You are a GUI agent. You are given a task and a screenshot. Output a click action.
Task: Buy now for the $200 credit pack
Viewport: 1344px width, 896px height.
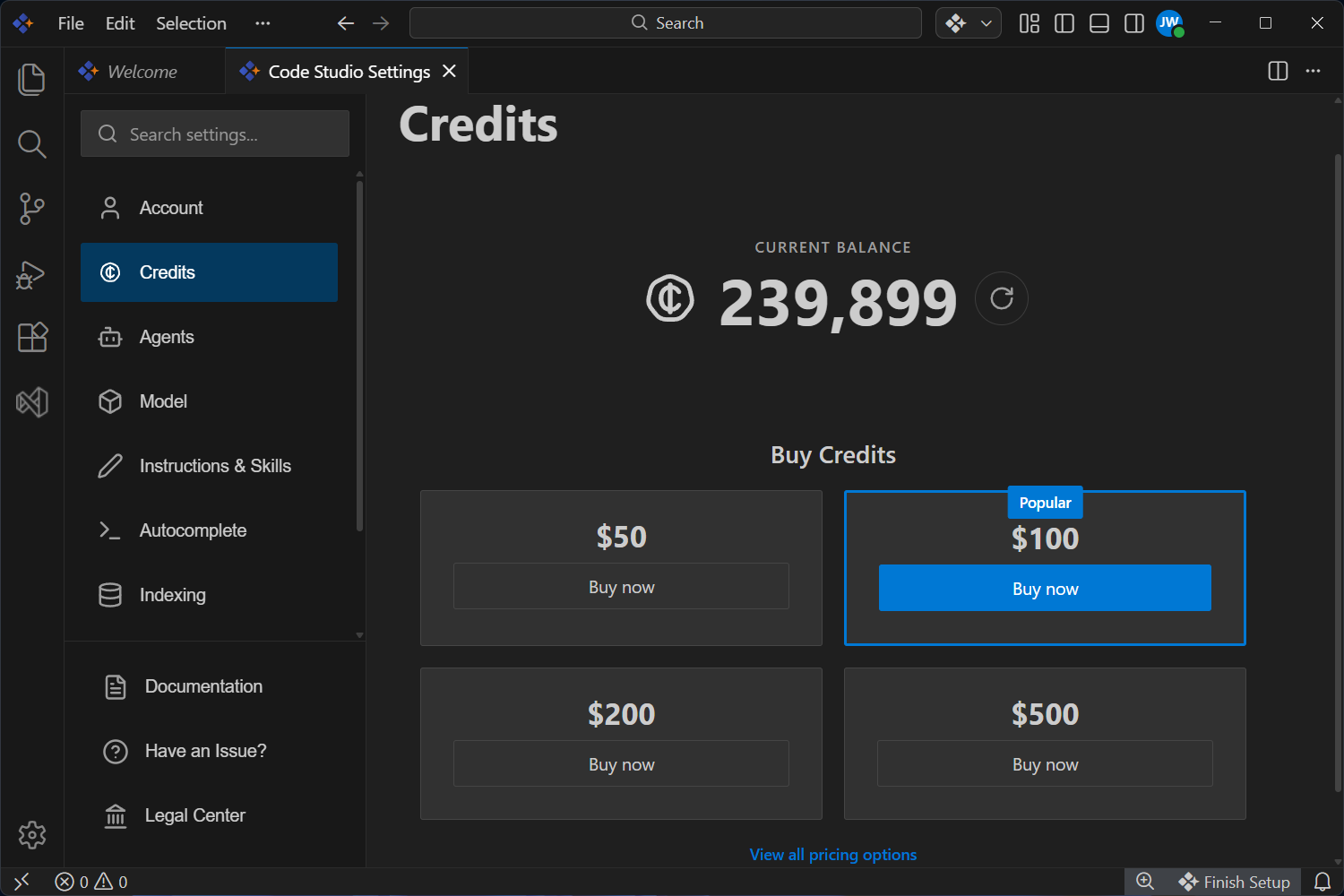tap(621, 763)
